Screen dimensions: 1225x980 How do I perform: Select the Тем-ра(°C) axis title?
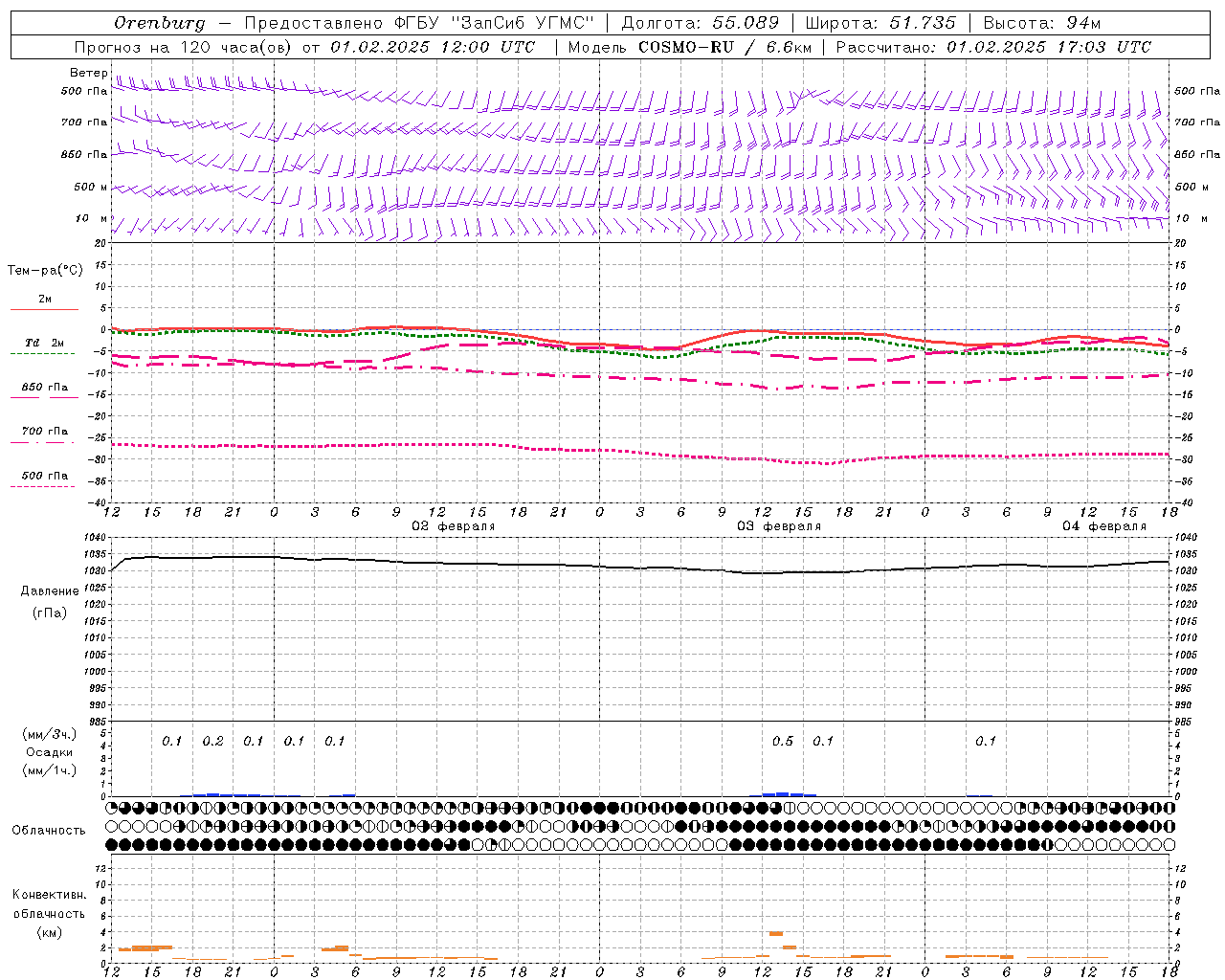click(x=45, y=271)
